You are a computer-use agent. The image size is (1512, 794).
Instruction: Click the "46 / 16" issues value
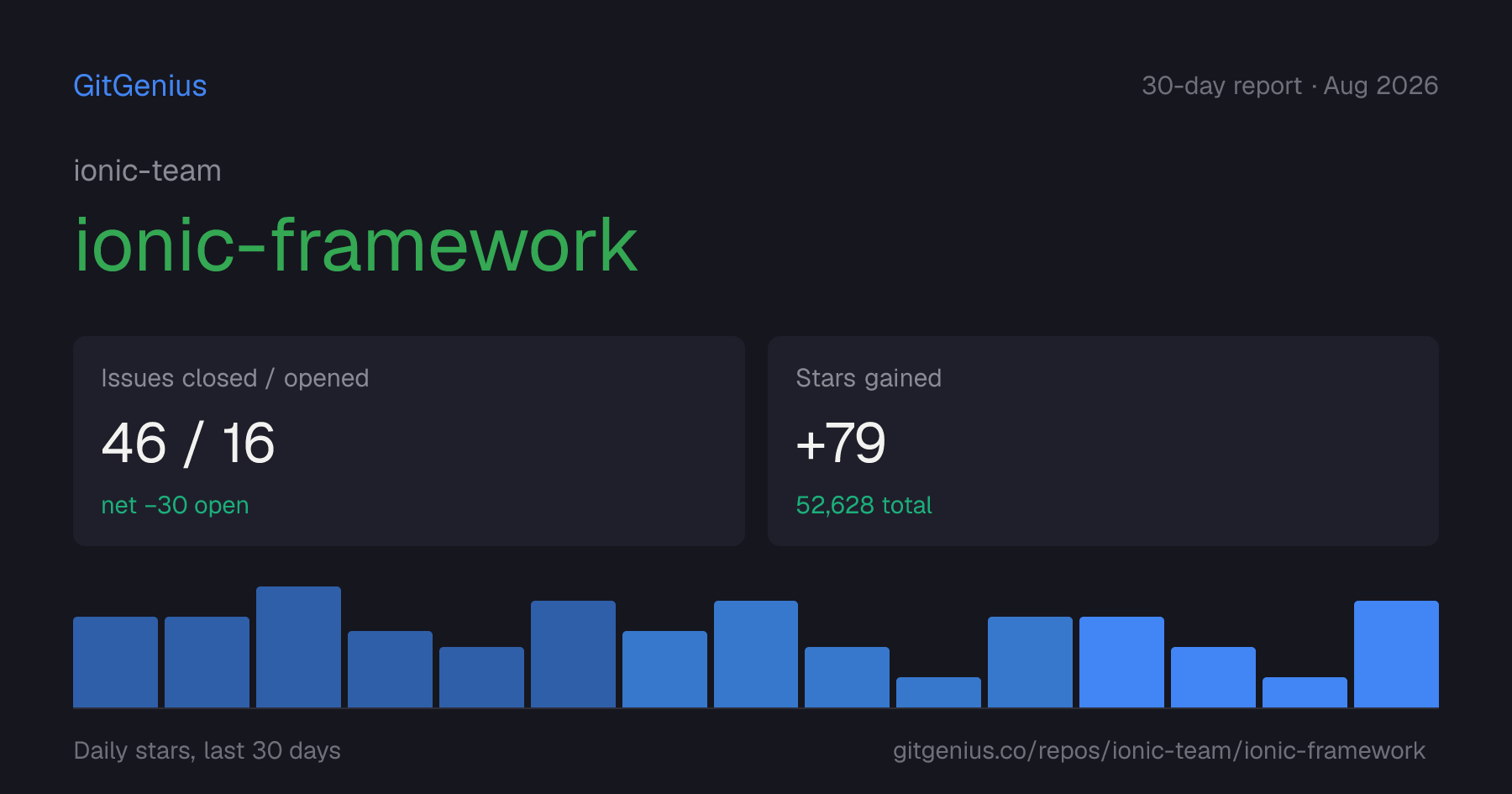(188, 443)
